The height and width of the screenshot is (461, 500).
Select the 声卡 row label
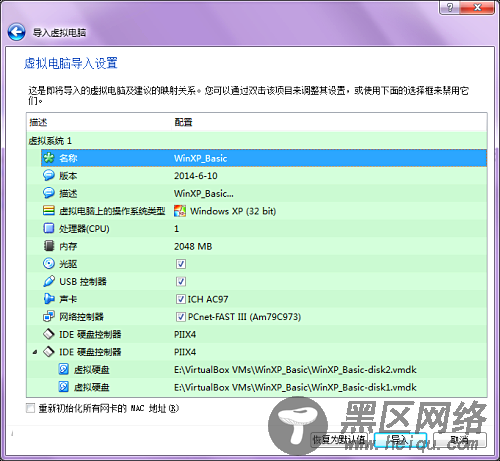tap(68, 299)
